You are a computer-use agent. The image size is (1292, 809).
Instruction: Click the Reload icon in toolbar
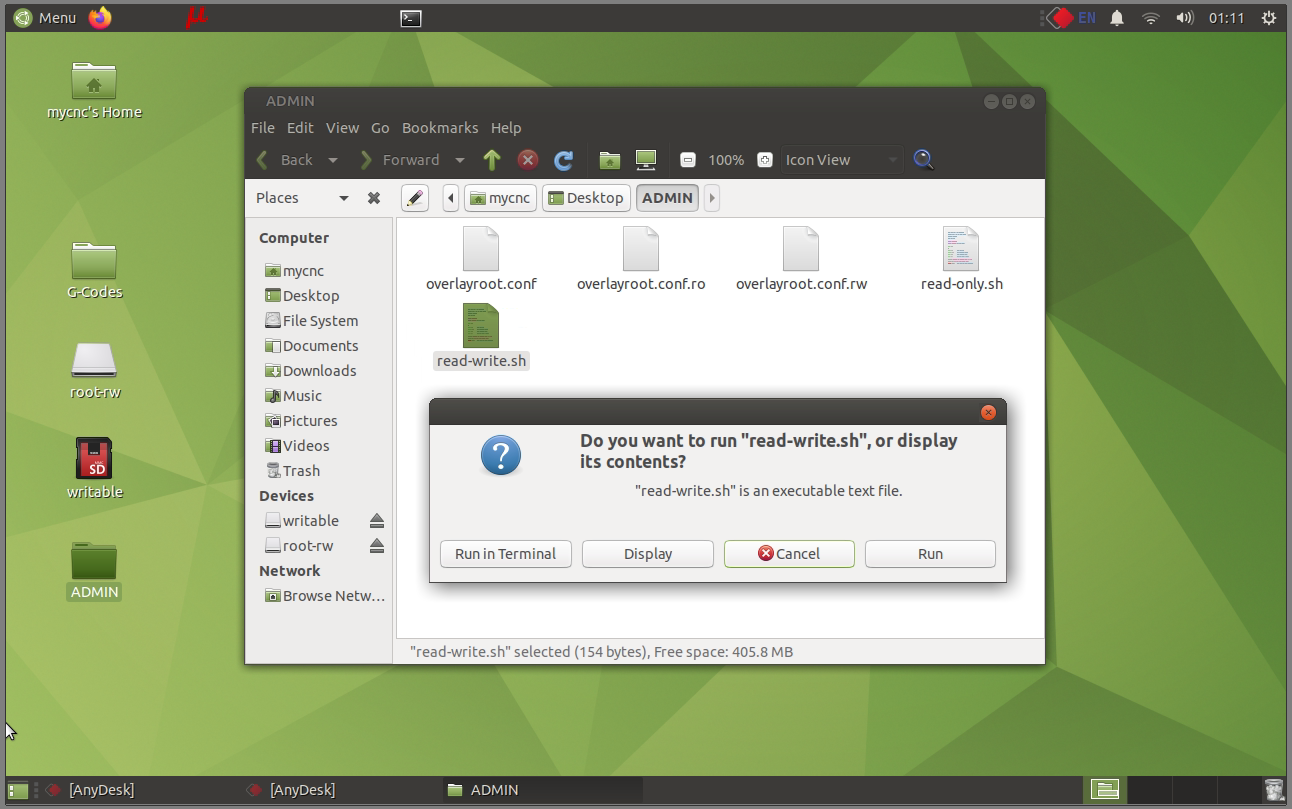click(563, 160)
